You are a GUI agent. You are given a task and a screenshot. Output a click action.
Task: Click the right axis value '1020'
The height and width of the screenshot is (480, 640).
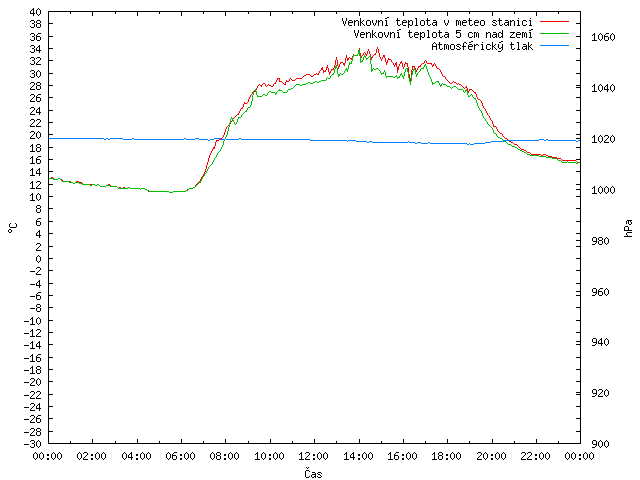point(603,139)
